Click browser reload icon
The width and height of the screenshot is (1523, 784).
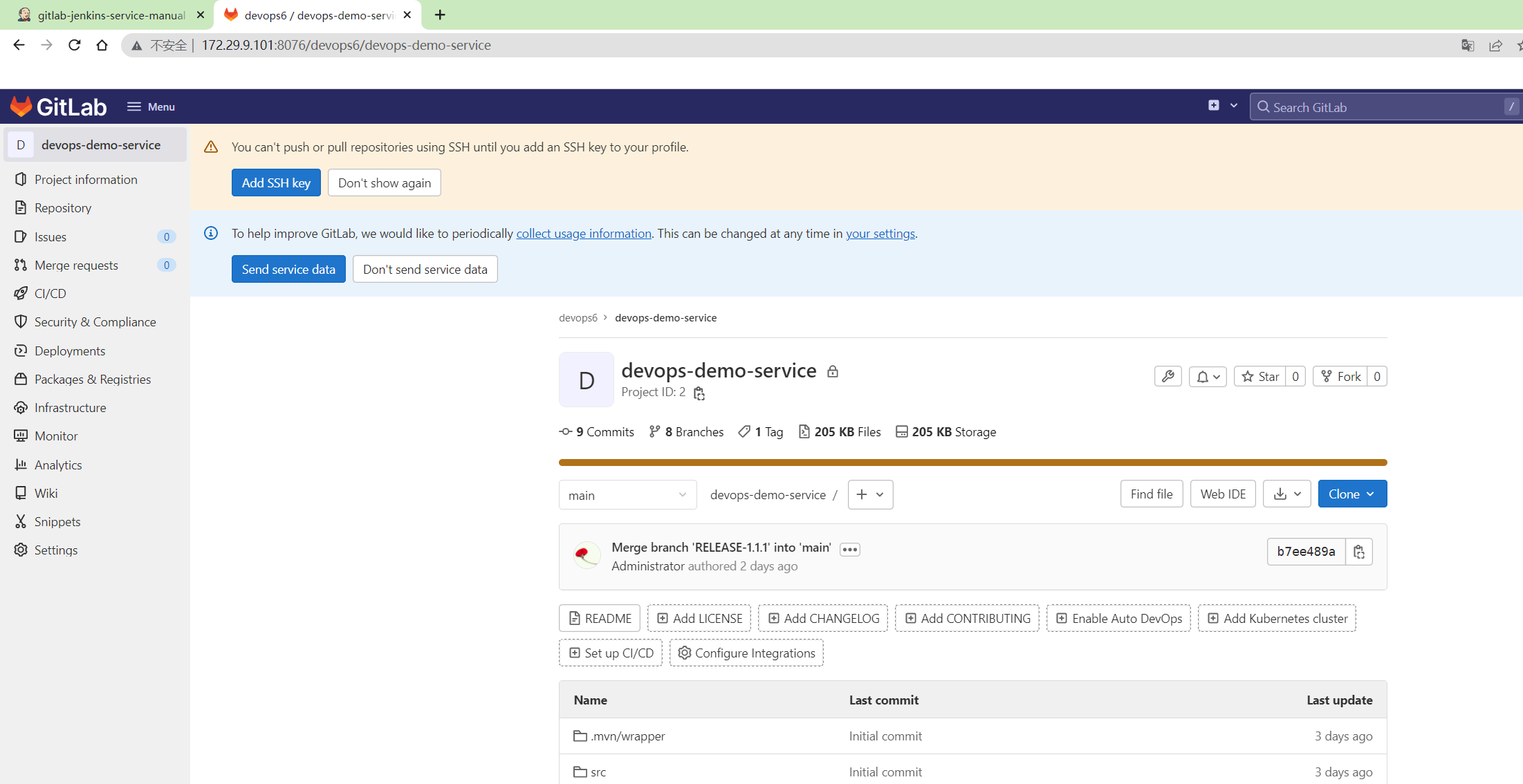(x=74, y=45)
